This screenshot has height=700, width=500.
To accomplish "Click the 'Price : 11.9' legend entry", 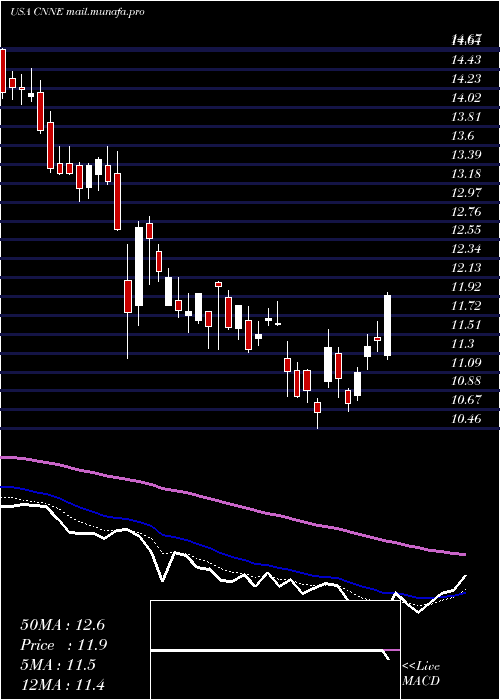I will (x=64, y=645).
